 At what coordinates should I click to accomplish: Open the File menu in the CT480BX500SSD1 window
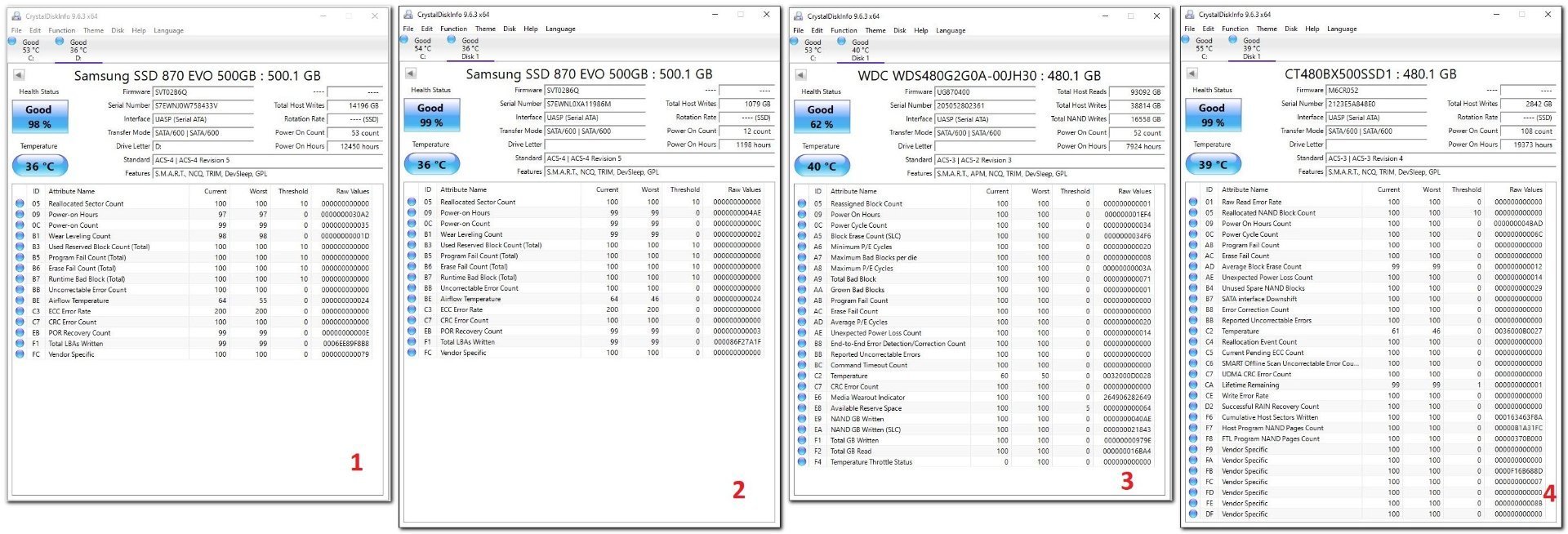pos(1190,29)
